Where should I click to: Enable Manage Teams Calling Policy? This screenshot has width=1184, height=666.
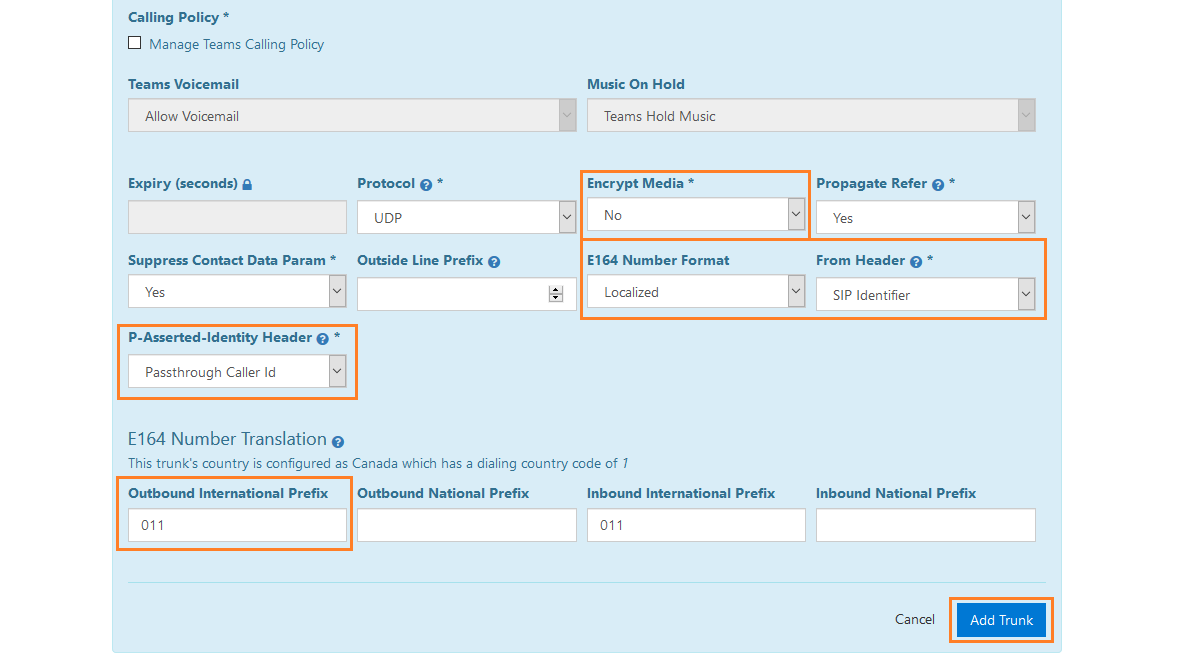pos(135,42)
